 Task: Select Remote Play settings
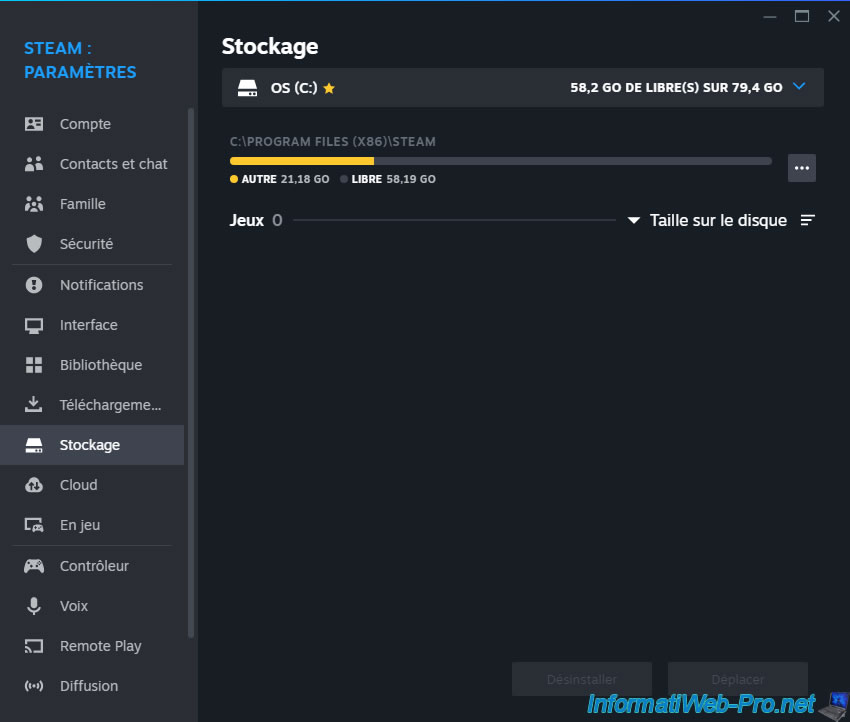coord(92,646)
